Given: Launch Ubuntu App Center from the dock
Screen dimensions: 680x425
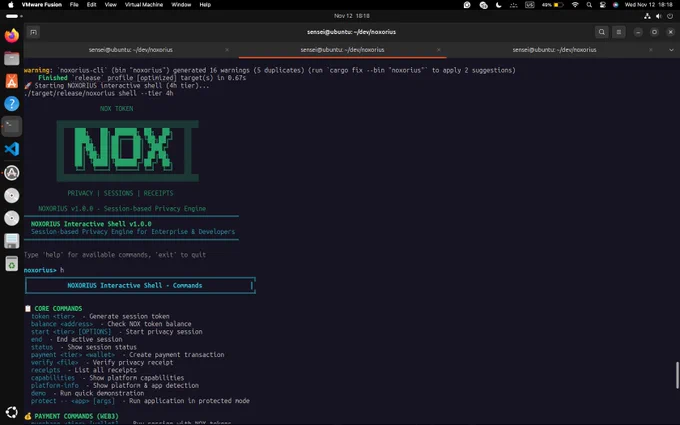Looking at the screenshot, I should click(x=12, y=81).
